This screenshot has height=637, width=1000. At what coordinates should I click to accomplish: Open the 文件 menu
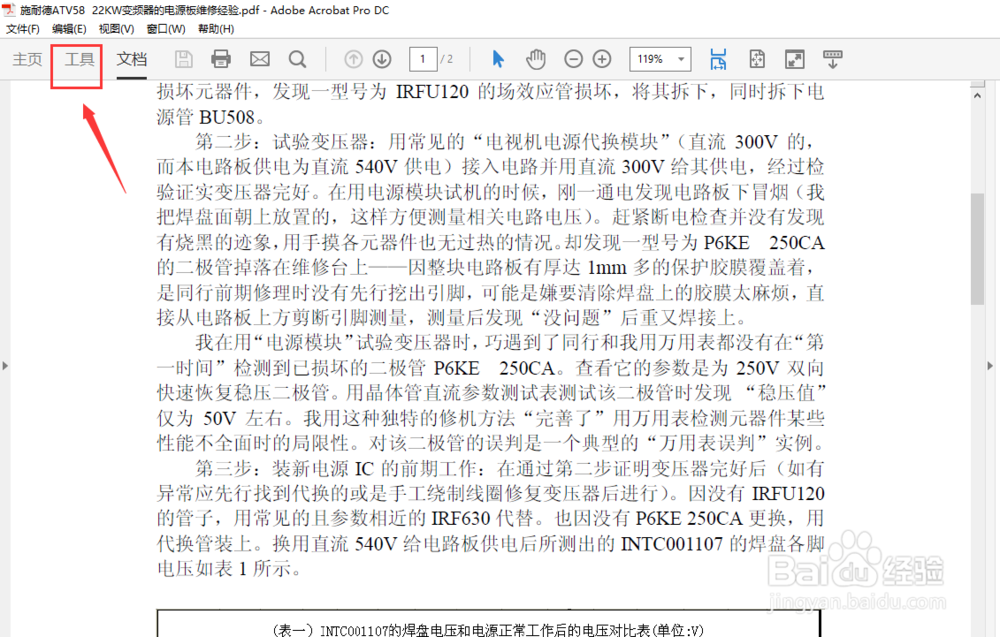(22, 28)
